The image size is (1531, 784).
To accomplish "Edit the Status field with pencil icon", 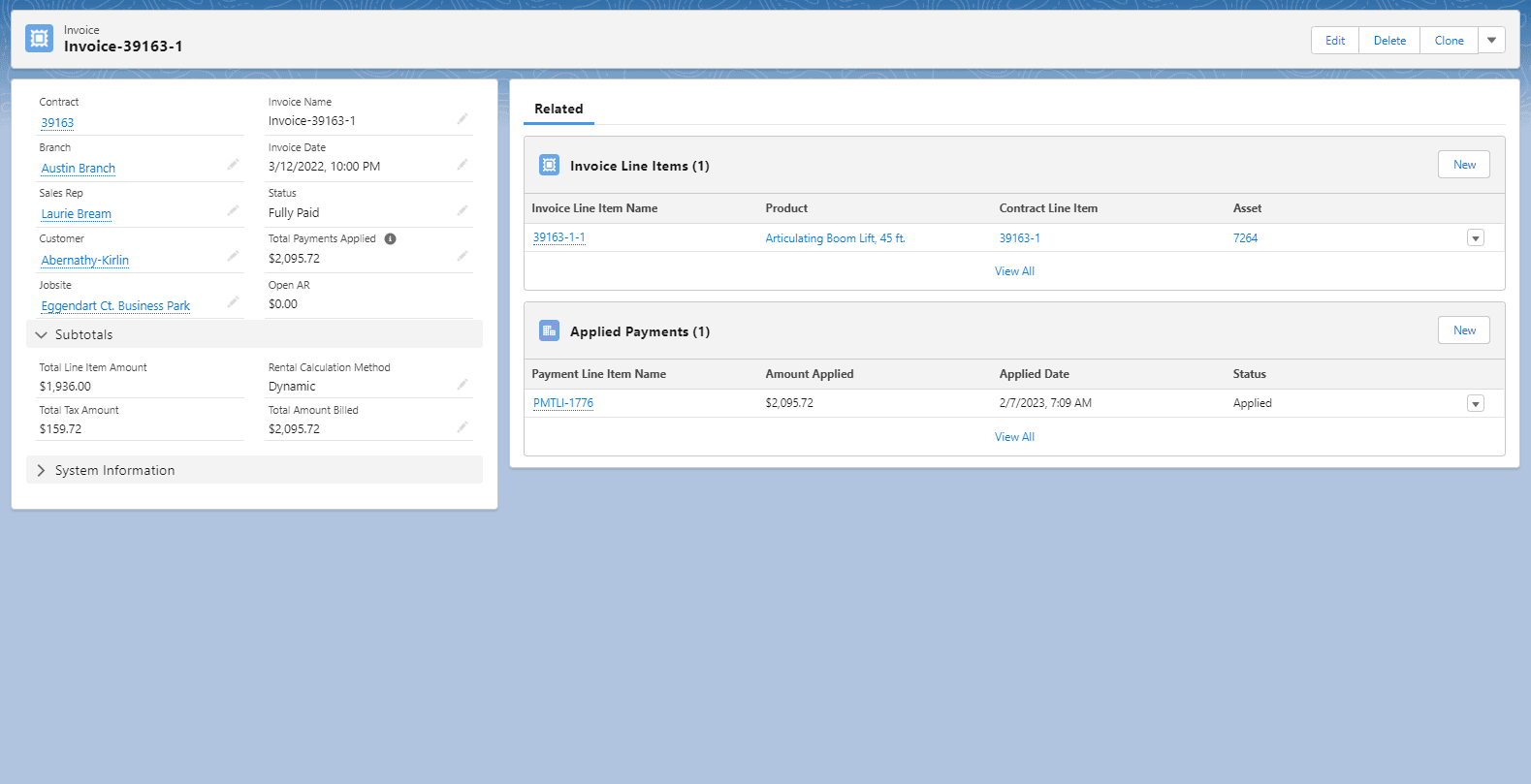I will [x=462, y=210].
